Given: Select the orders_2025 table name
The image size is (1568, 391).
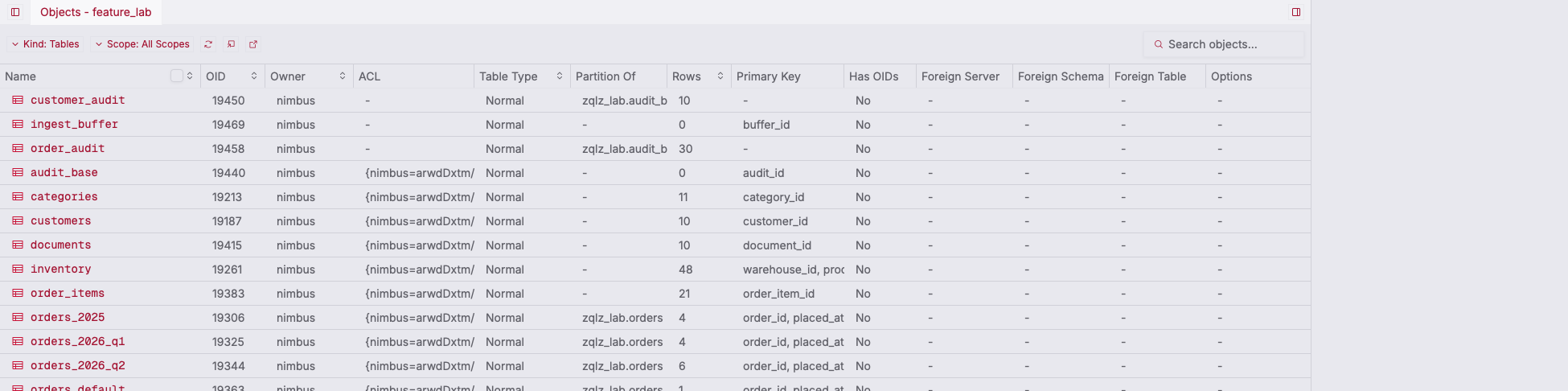Looking at the screenshot, I should pyautogui.click(x=68, y=318).
